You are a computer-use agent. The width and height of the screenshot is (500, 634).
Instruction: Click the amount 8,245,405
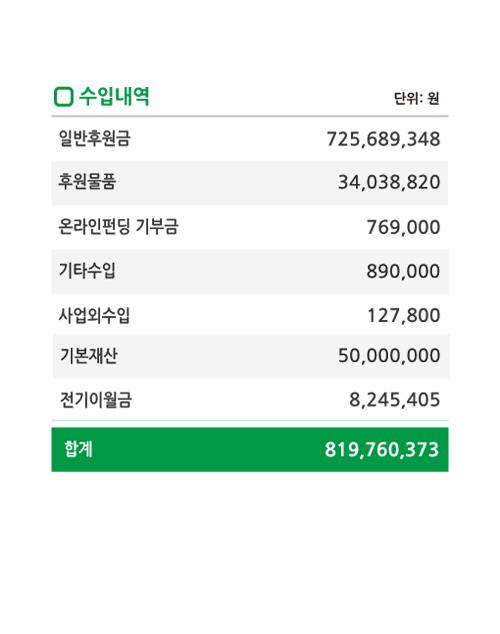point(395,400)
